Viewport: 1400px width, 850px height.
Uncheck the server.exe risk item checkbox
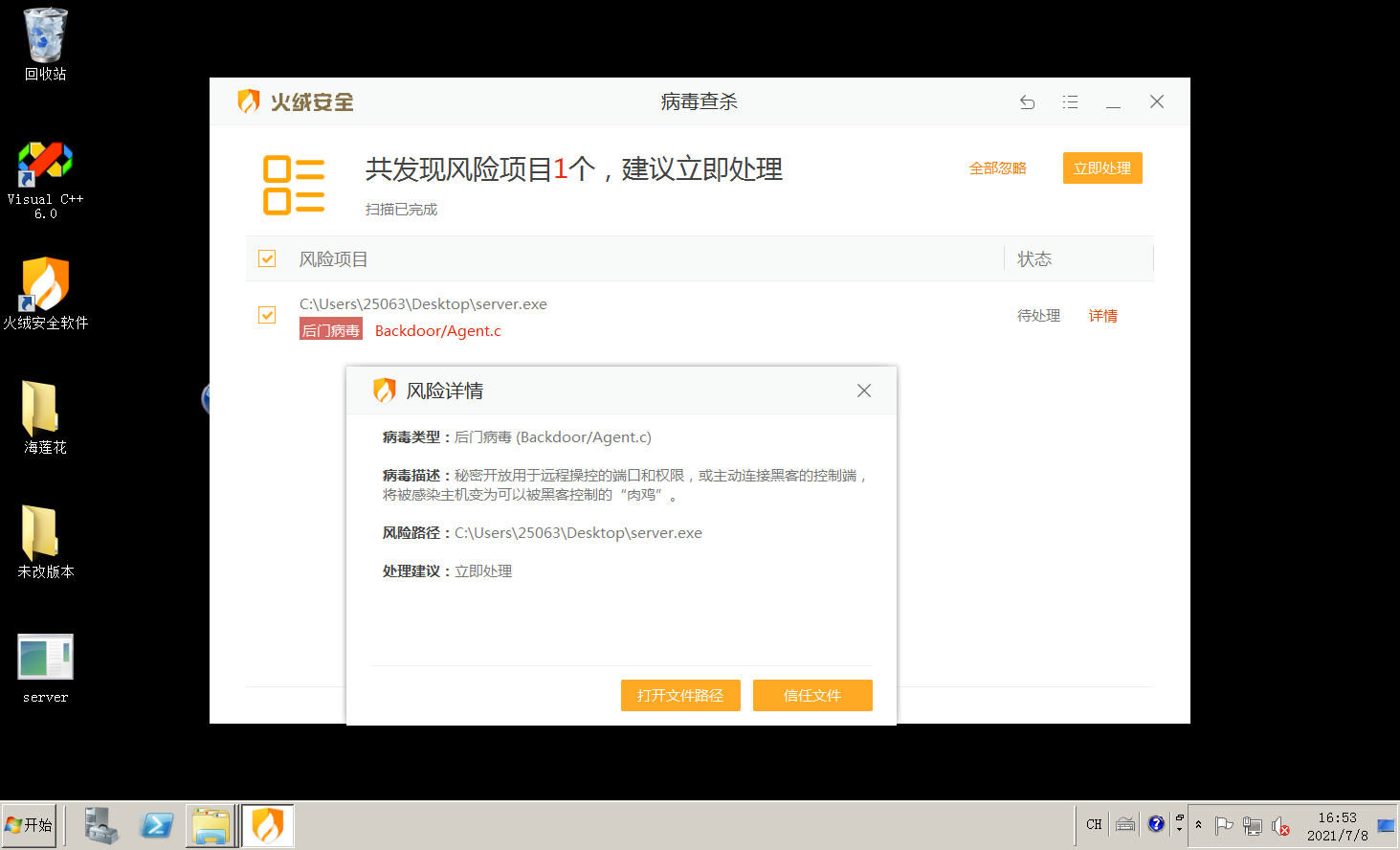click(267, 315)
